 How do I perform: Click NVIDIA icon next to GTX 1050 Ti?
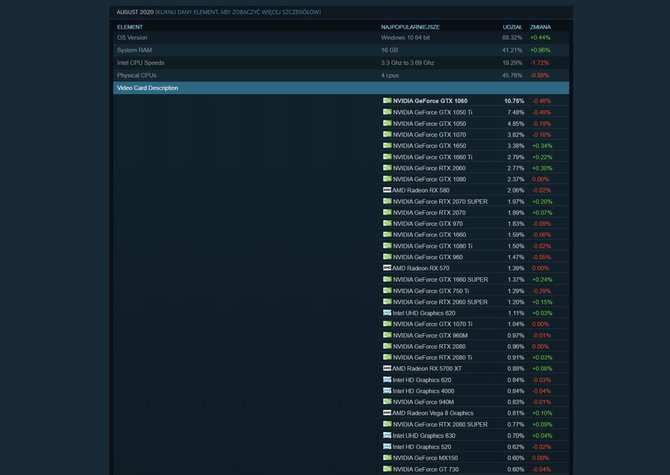[x=387, y=112]
